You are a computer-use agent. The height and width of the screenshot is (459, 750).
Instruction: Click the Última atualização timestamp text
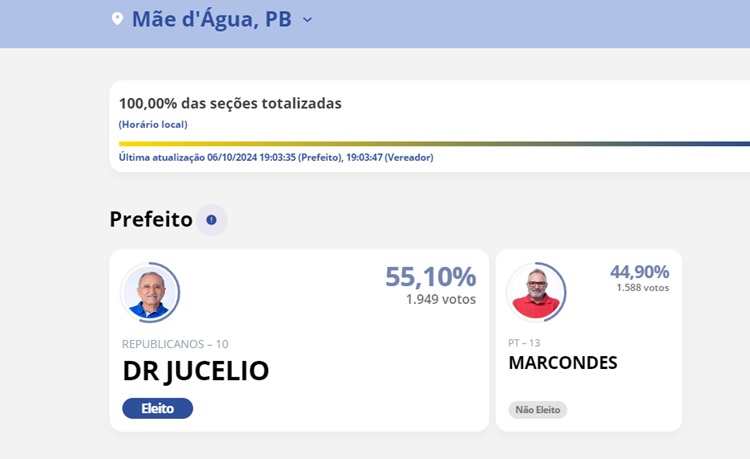(276, 157)
